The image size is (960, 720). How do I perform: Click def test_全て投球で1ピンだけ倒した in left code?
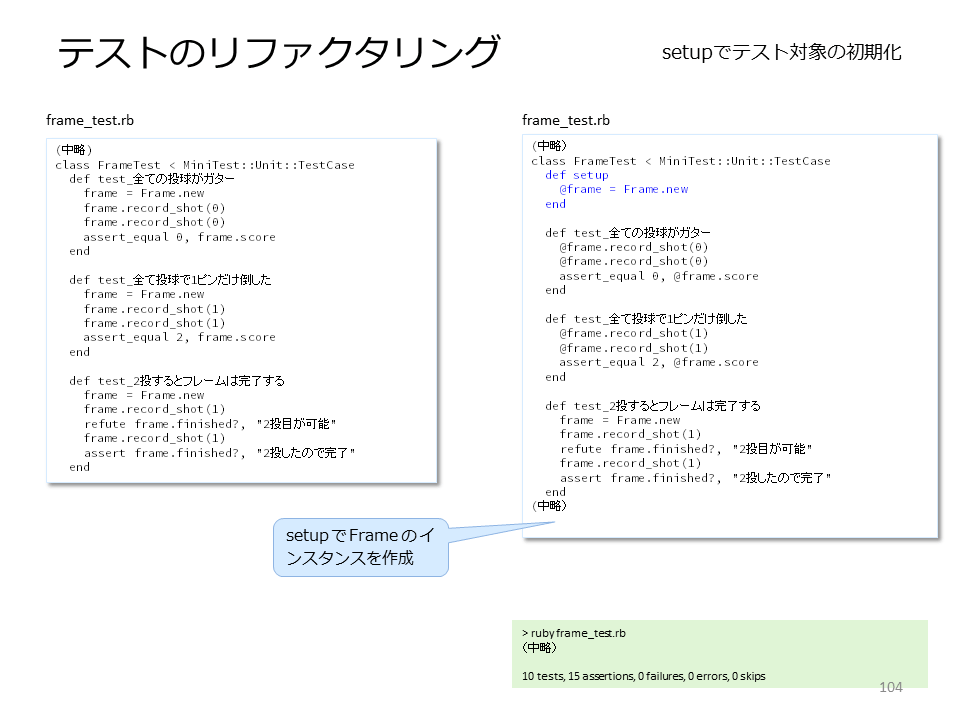click(170, 280)
